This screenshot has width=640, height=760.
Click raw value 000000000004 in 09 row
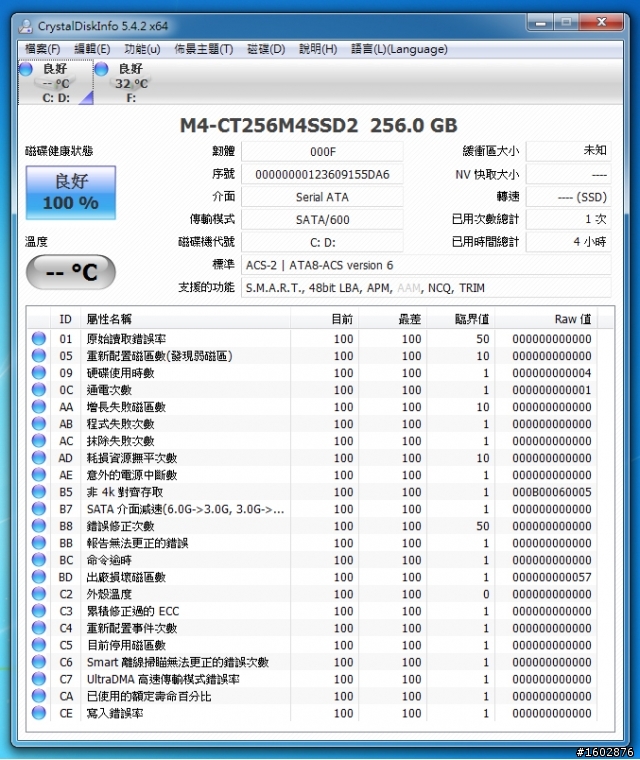tap(552, 373)
